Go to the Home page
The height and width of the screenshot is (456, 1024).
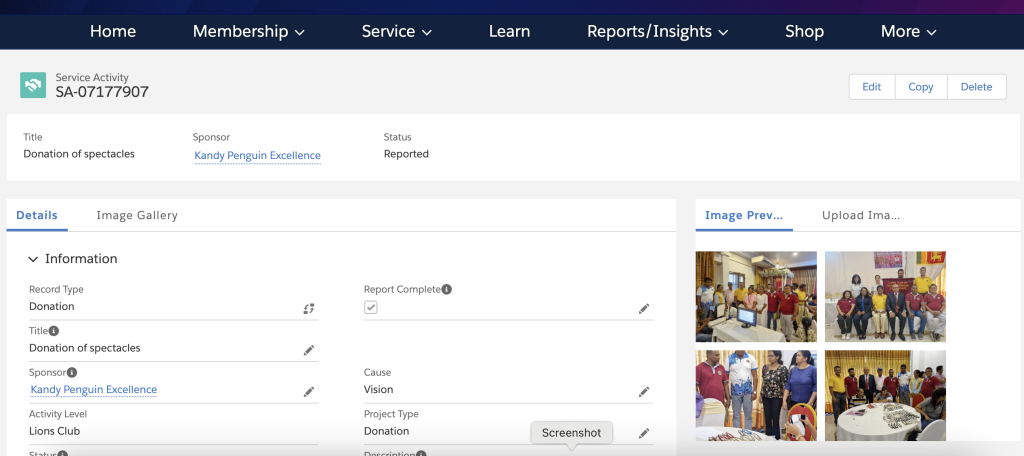click(113, 31)
